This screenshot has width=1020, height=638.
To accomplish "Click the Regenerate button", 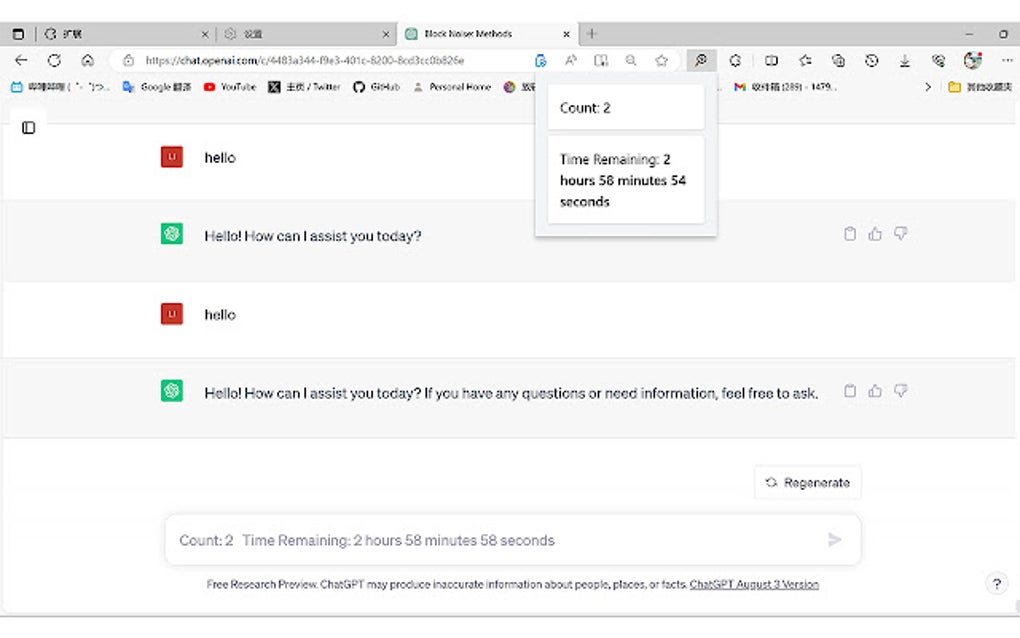I will click(x=807, y=481).
